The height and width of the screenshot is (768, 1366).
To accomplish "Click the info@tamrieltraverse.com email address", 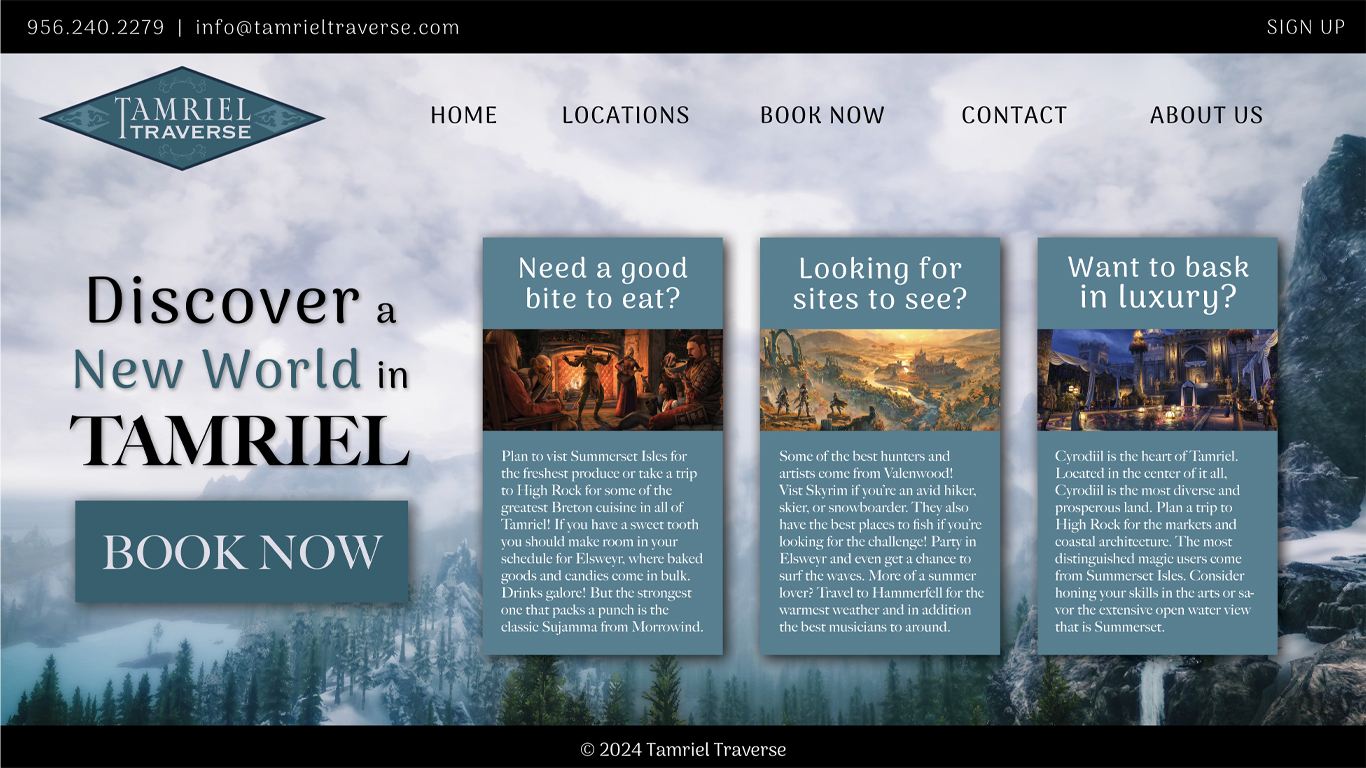I will 327,27.
